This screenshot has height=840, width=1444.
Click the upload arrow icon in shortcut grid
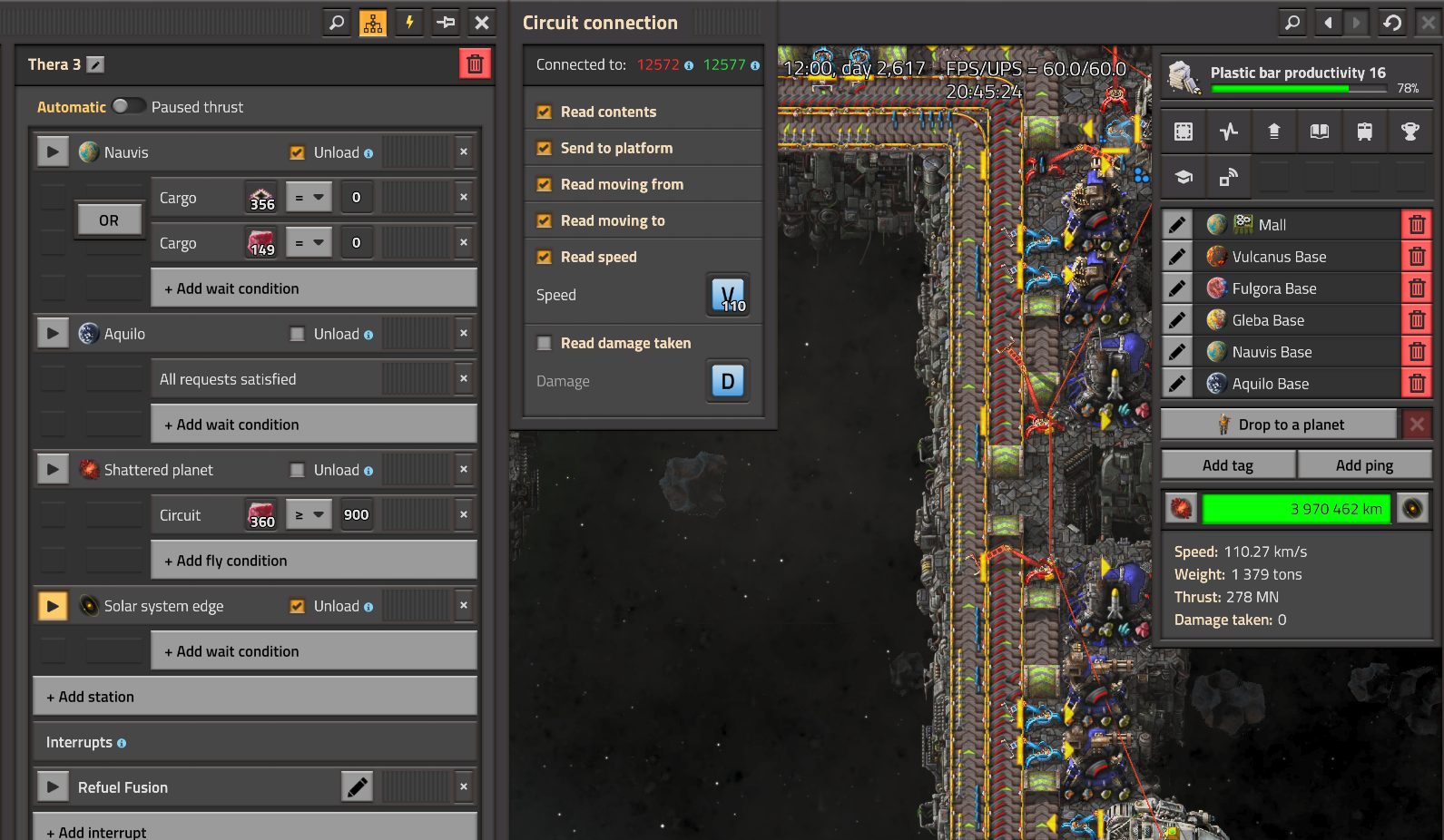click(x=1274, y=132)
